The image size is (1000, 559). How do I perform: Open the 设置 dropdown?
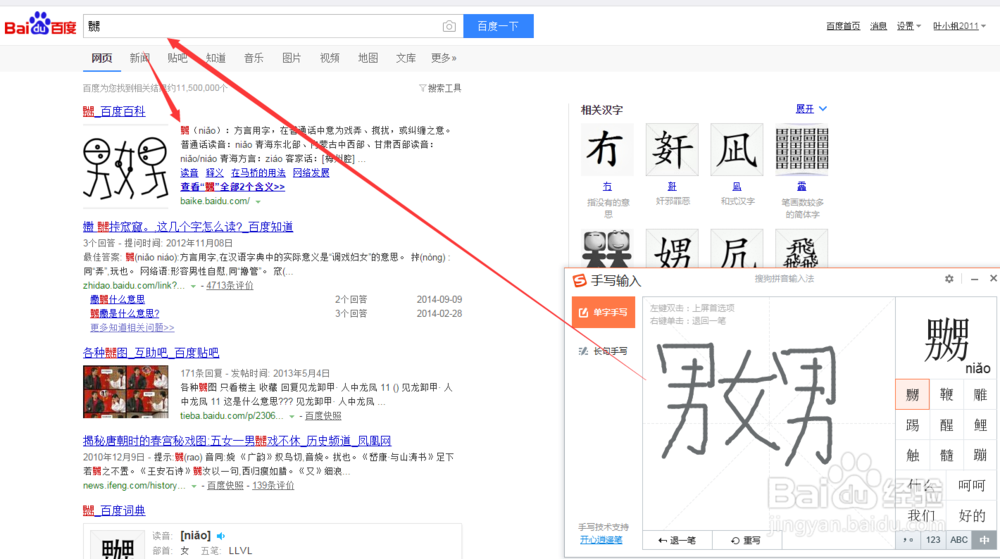click(x=909, y=26)
